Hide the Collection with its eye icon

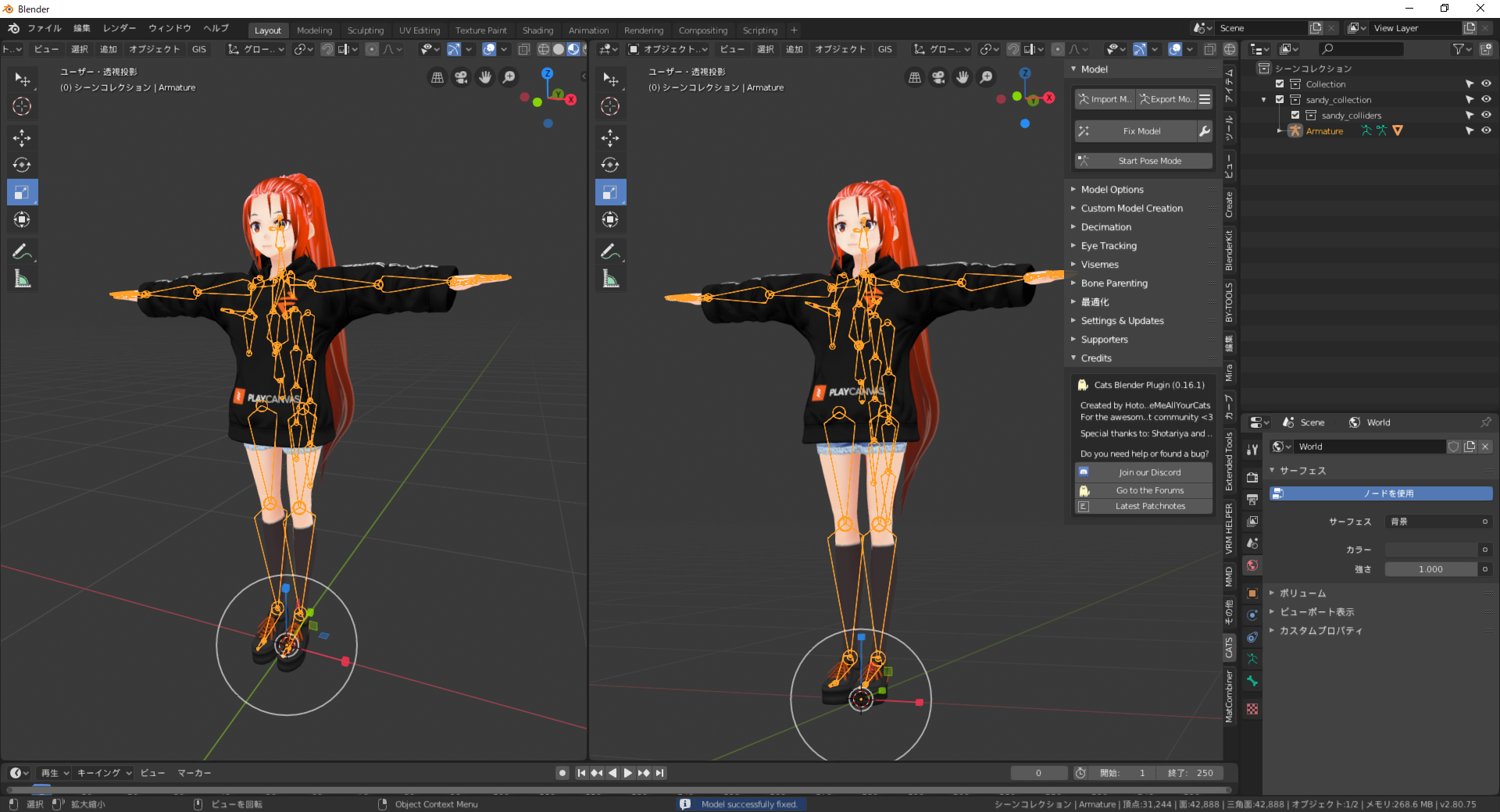(x=1486, y=84)
